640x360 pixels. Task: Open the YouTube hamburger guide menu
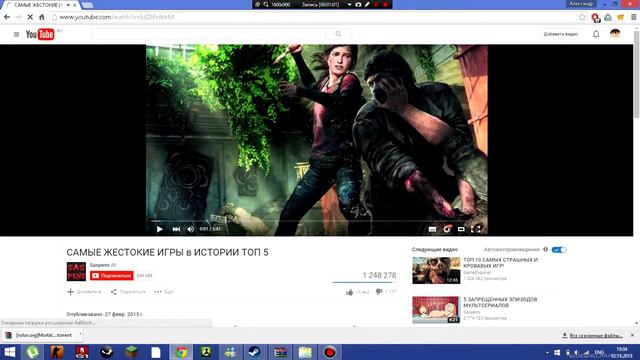16,34
